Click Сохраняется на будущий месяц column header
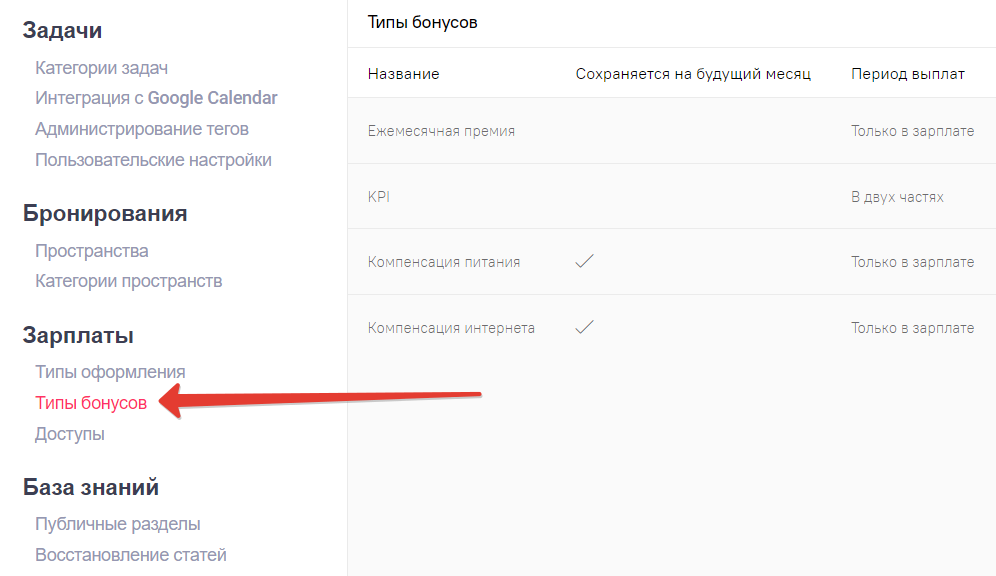The image size is (996, 576). point(693,74)
